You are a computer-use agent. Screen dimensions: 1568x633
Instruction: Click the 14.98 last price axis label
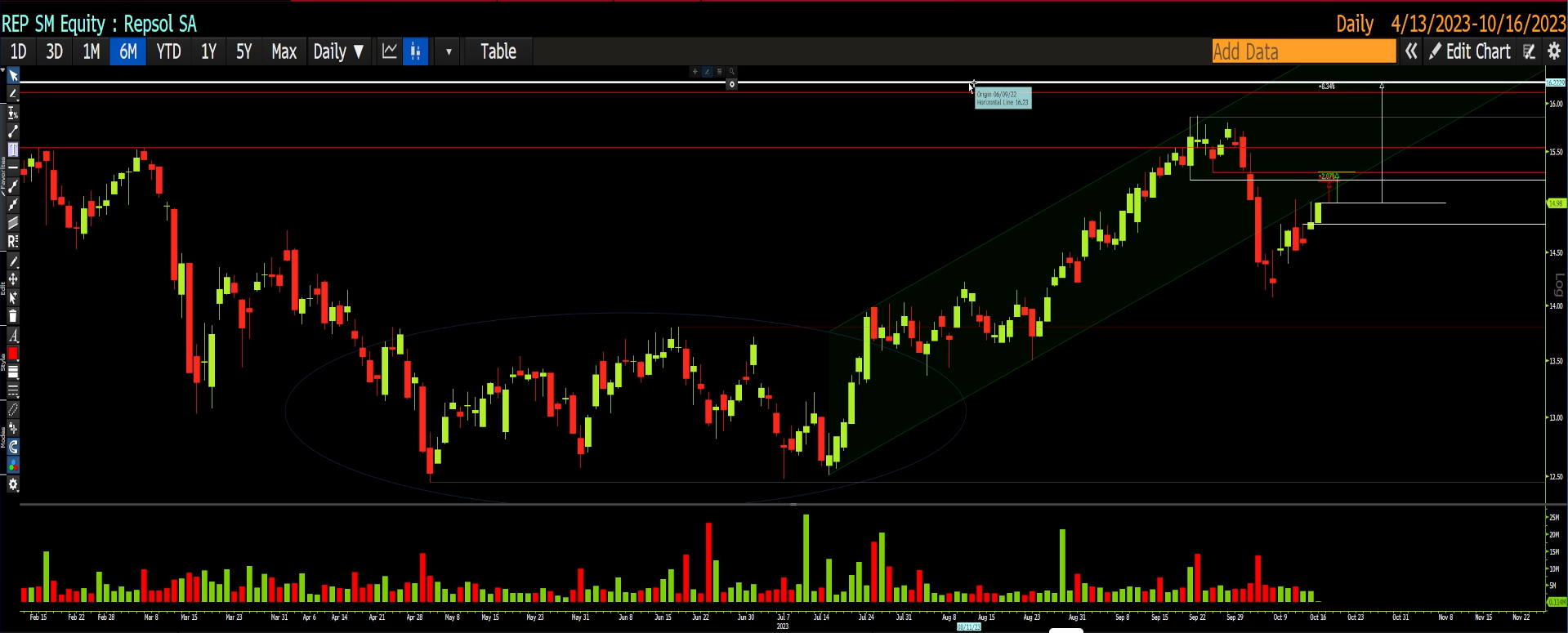point(1556,203)
